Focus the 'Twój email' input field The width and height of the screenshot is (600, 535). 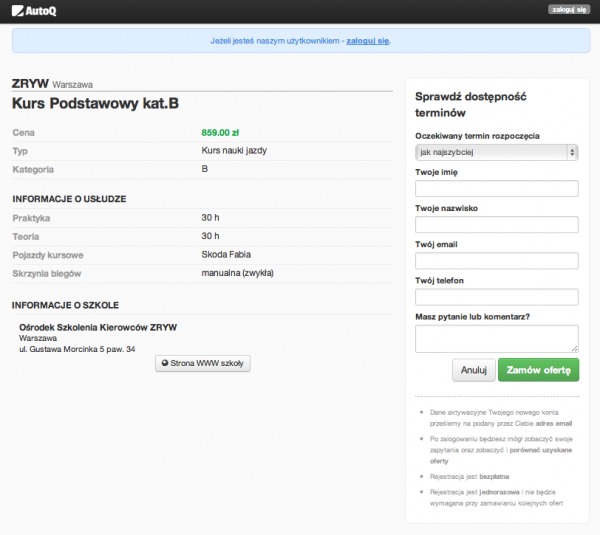[x=496, y=261]
